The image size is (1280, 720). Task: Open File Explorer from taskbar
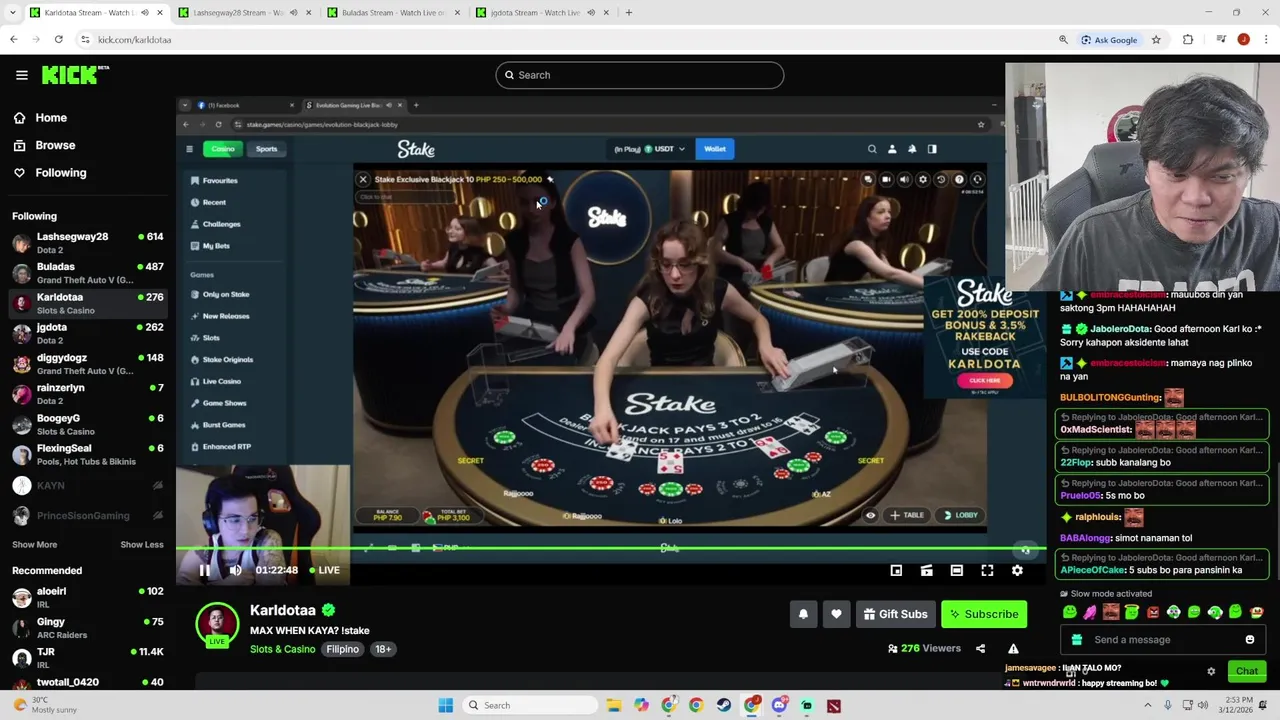[615, 705]
